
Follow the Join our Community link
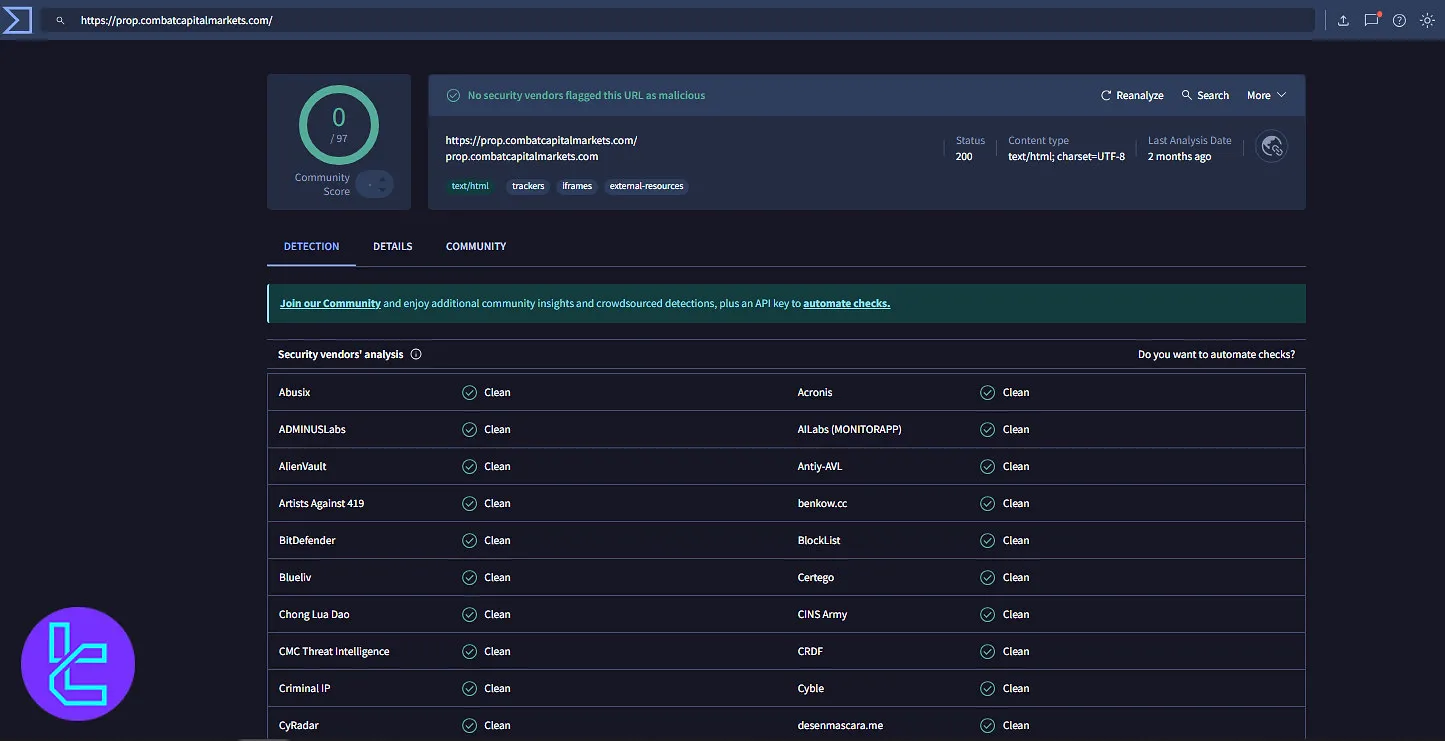(330, 303)
